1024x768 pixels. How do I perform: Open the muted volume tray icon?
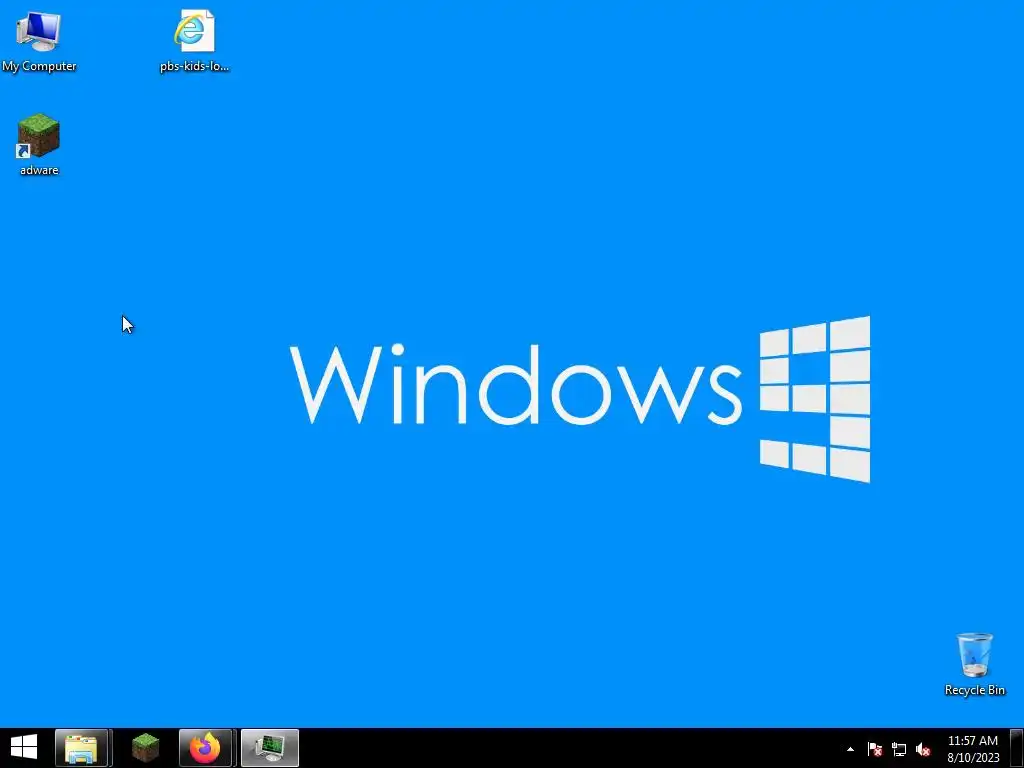point(923,750)
